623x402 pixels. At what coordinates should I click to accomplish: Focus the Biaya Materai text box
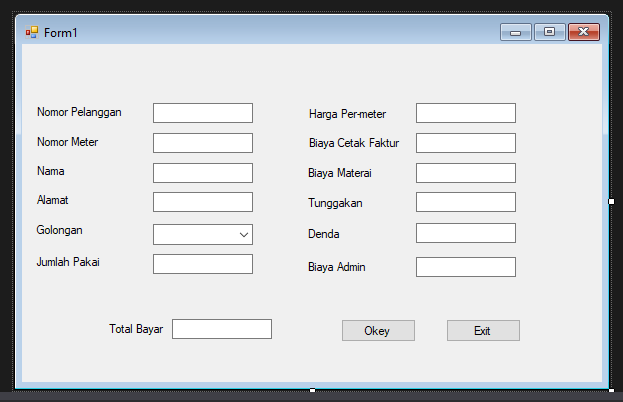pos(466,173)
